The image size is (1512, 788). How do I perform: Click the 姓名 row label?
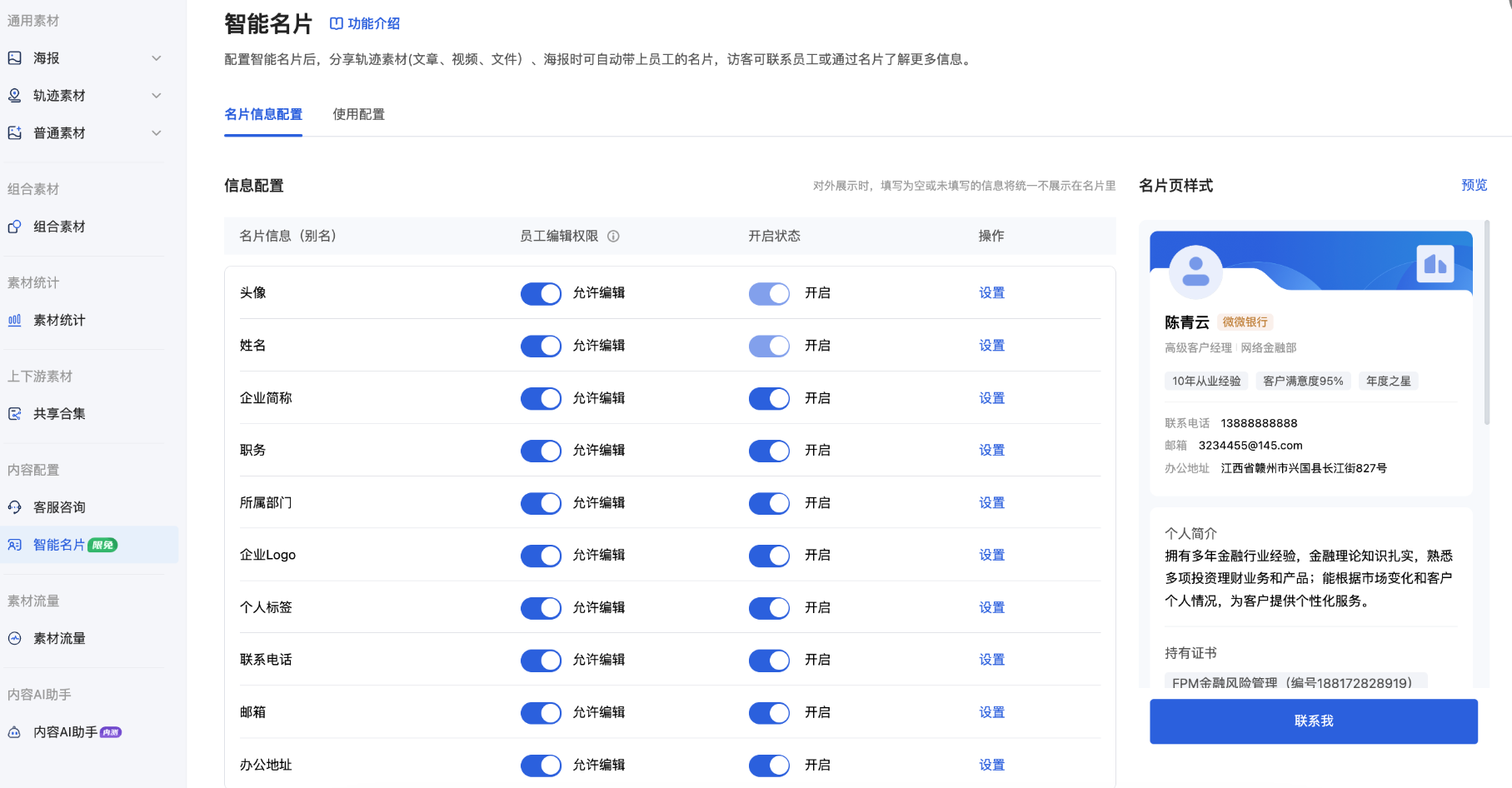(x=253, y=346)
